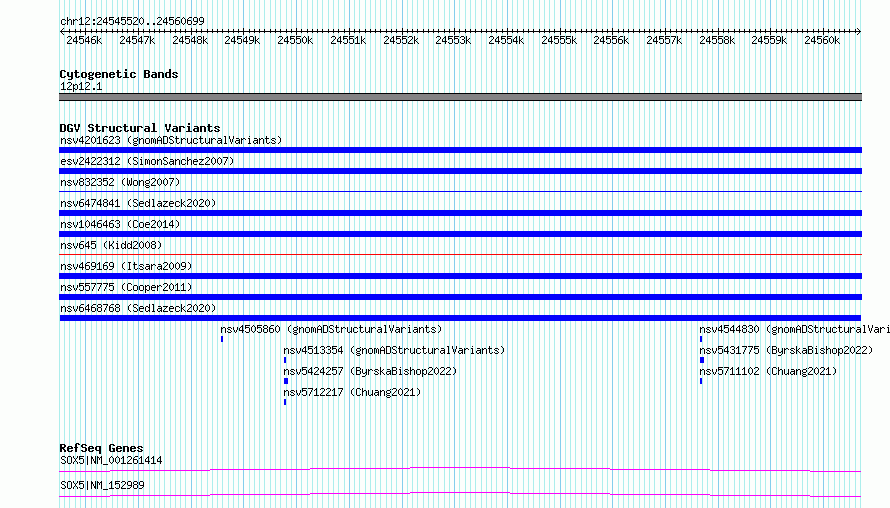Open the nsv1046463 Coe2014 variant label

120,224
